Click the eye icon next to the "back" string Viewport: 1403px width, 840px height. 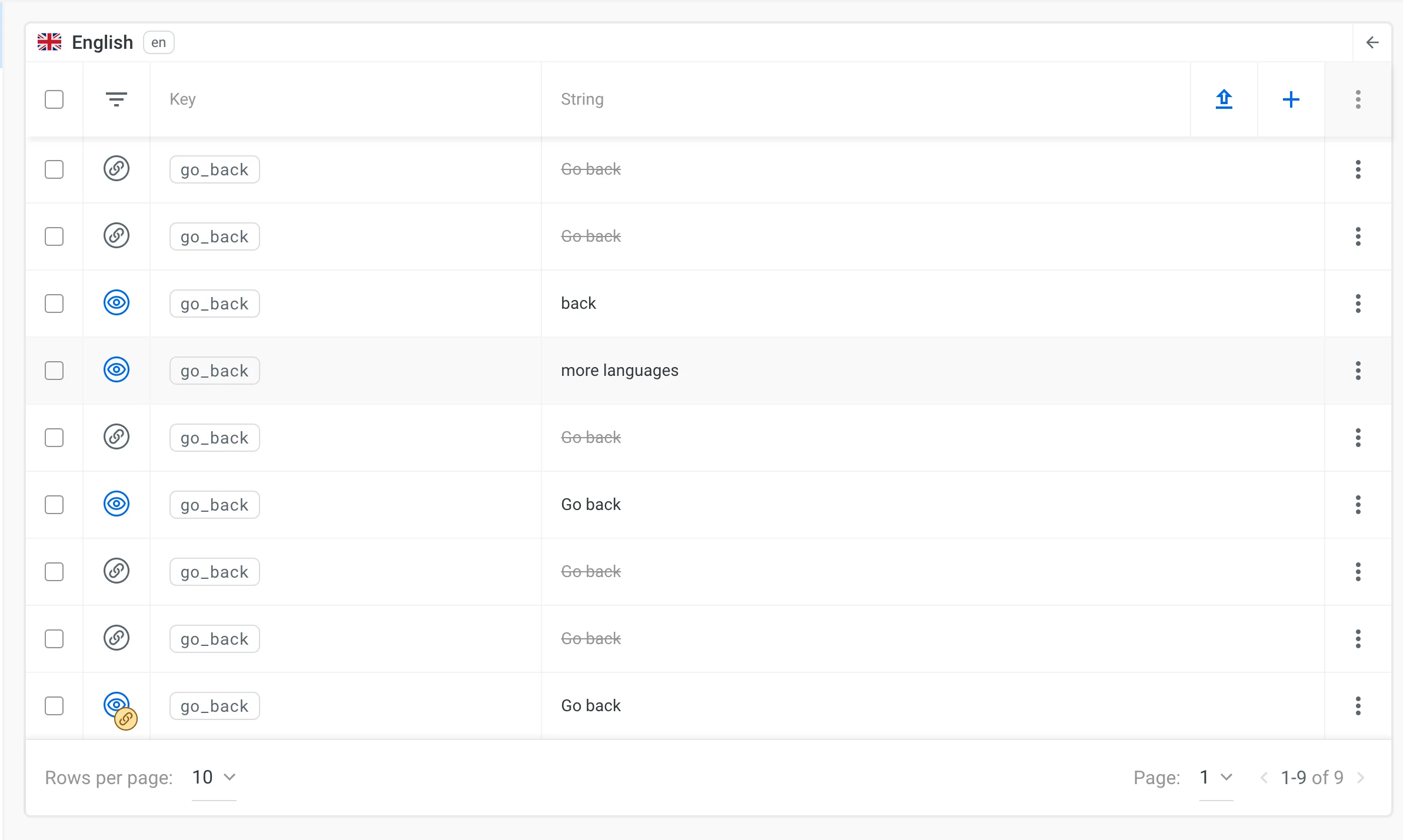tap(117, 303)
